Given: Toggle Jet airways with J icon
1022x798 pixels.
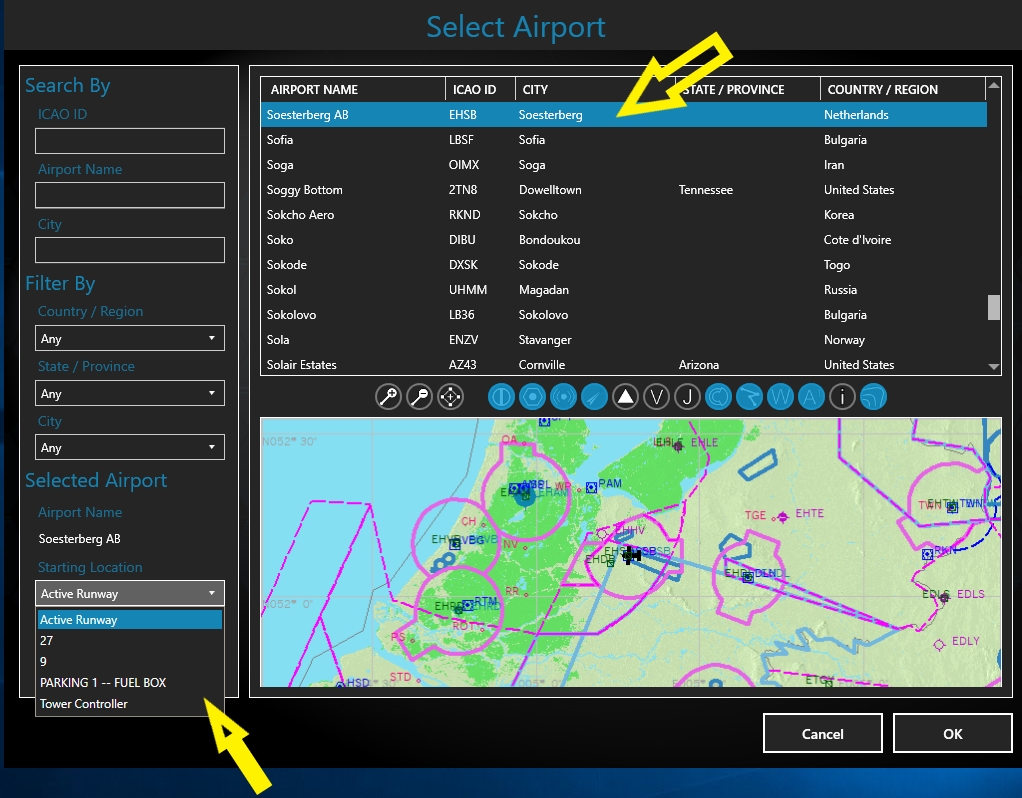Looking at the screenshot, I should (687, 397).
